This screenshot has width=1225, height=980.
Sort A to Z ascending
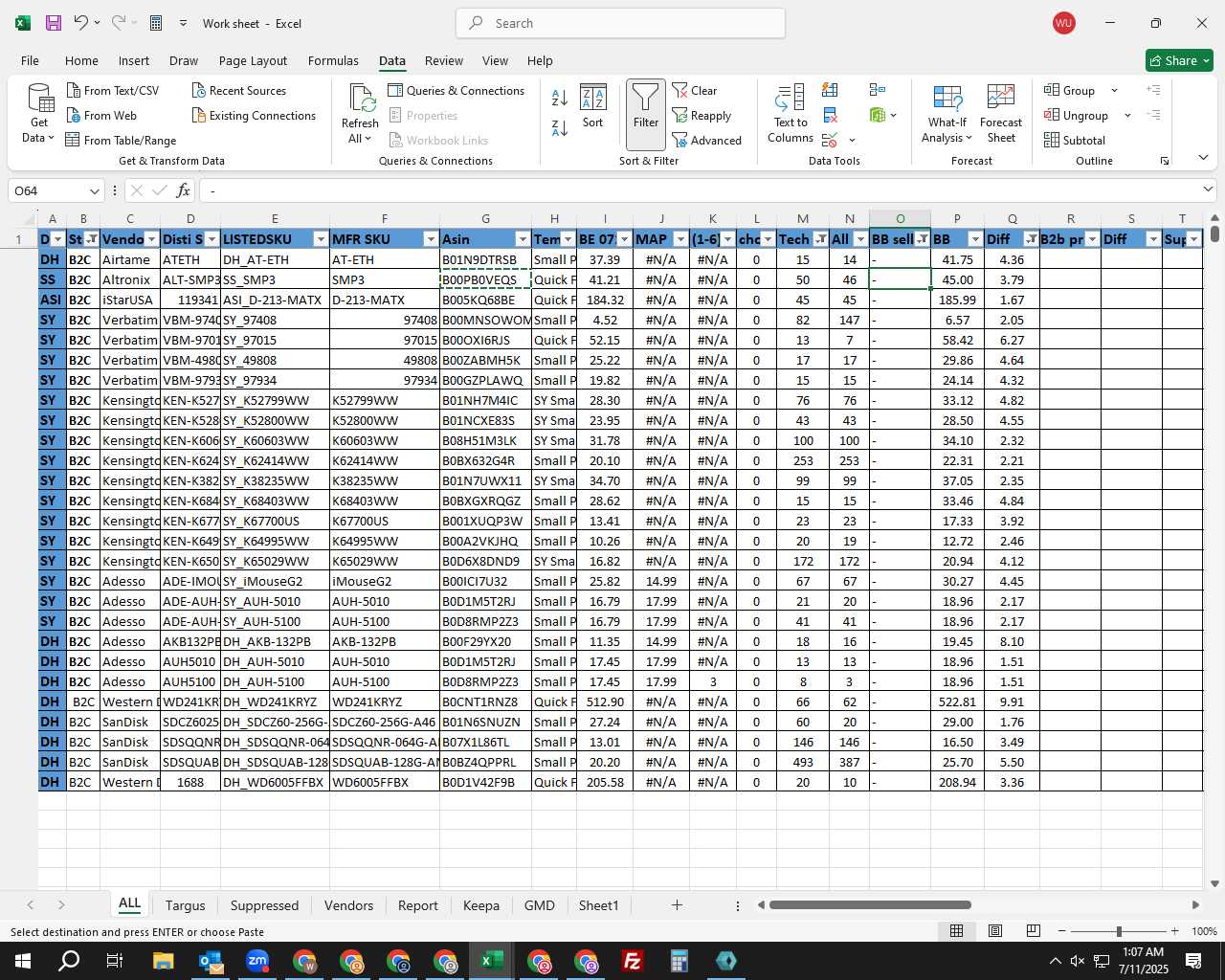pos(560,98)
